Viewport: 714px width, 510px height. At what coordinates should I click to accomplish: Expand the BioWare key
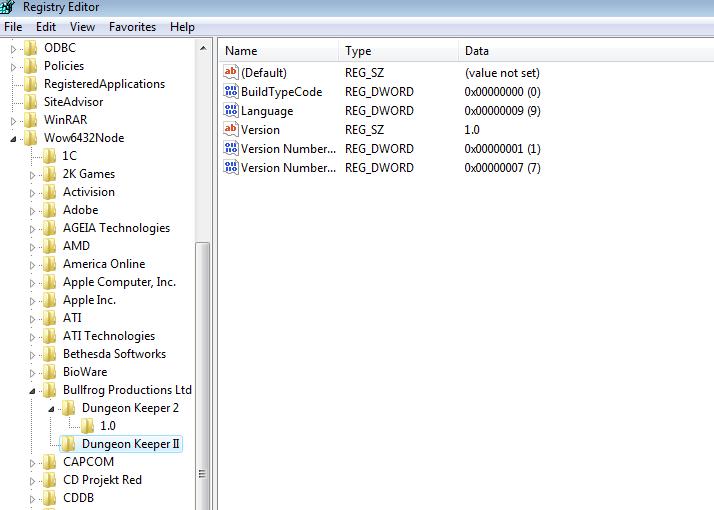click(x=32, y=373)
